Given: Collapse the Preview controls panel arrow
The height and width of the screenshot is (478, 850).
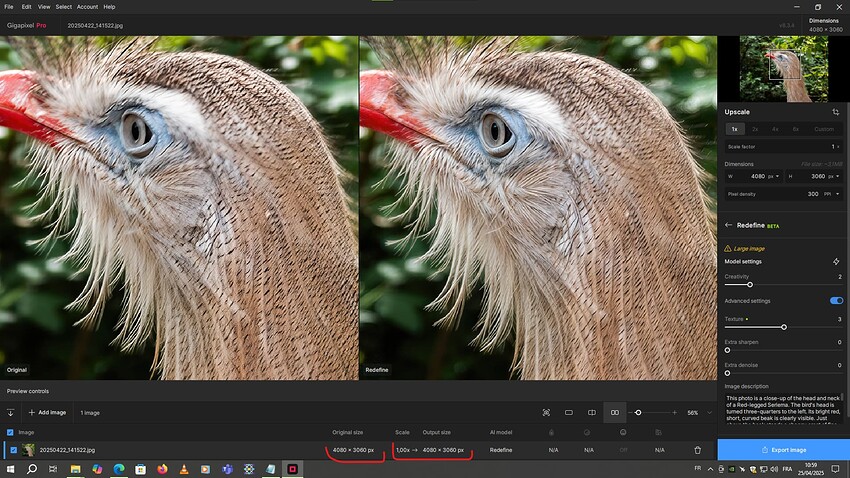Looking at the screenshot, I should click(10, 412).
